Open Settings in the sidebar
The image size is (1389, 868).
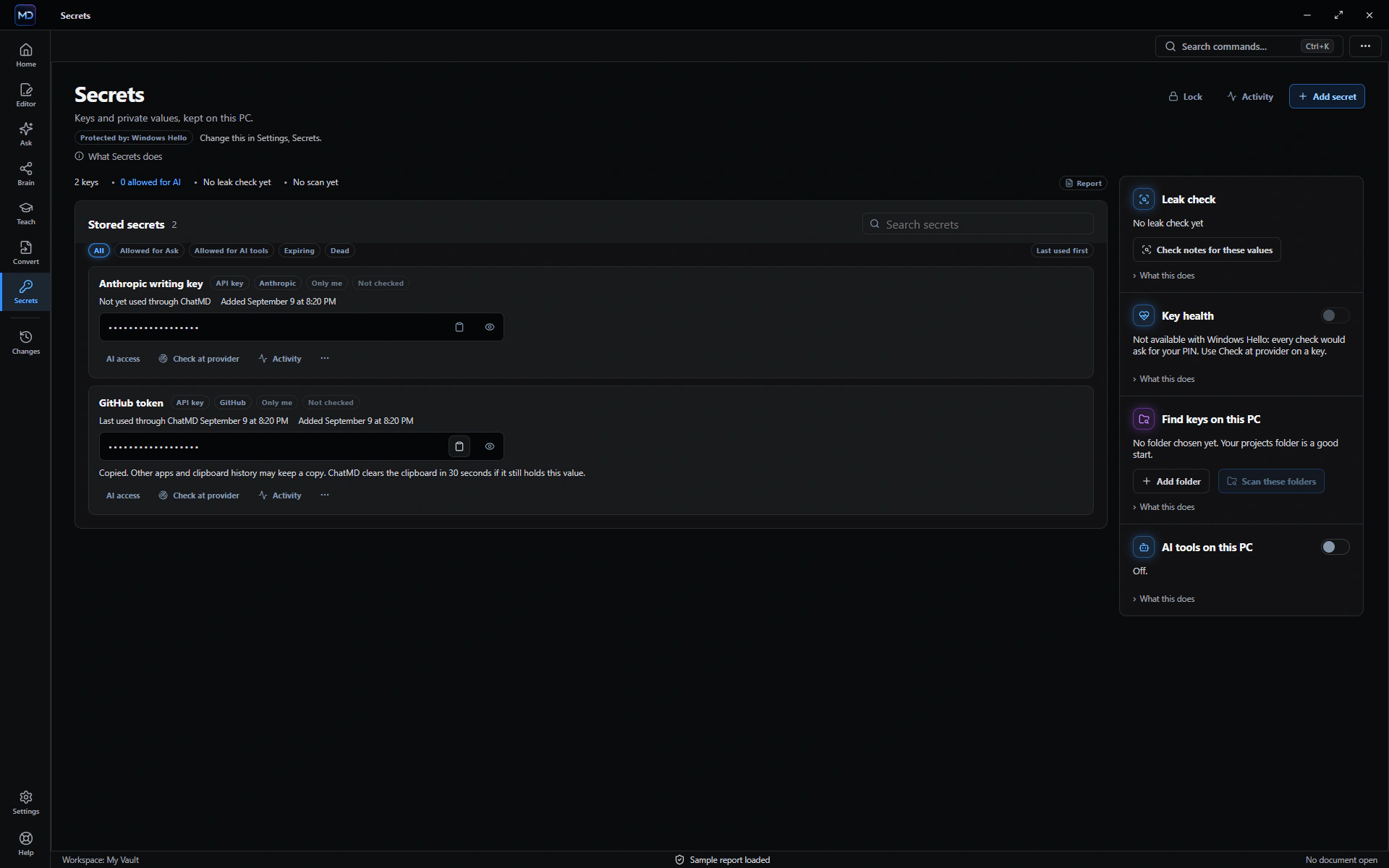[26, 803]
